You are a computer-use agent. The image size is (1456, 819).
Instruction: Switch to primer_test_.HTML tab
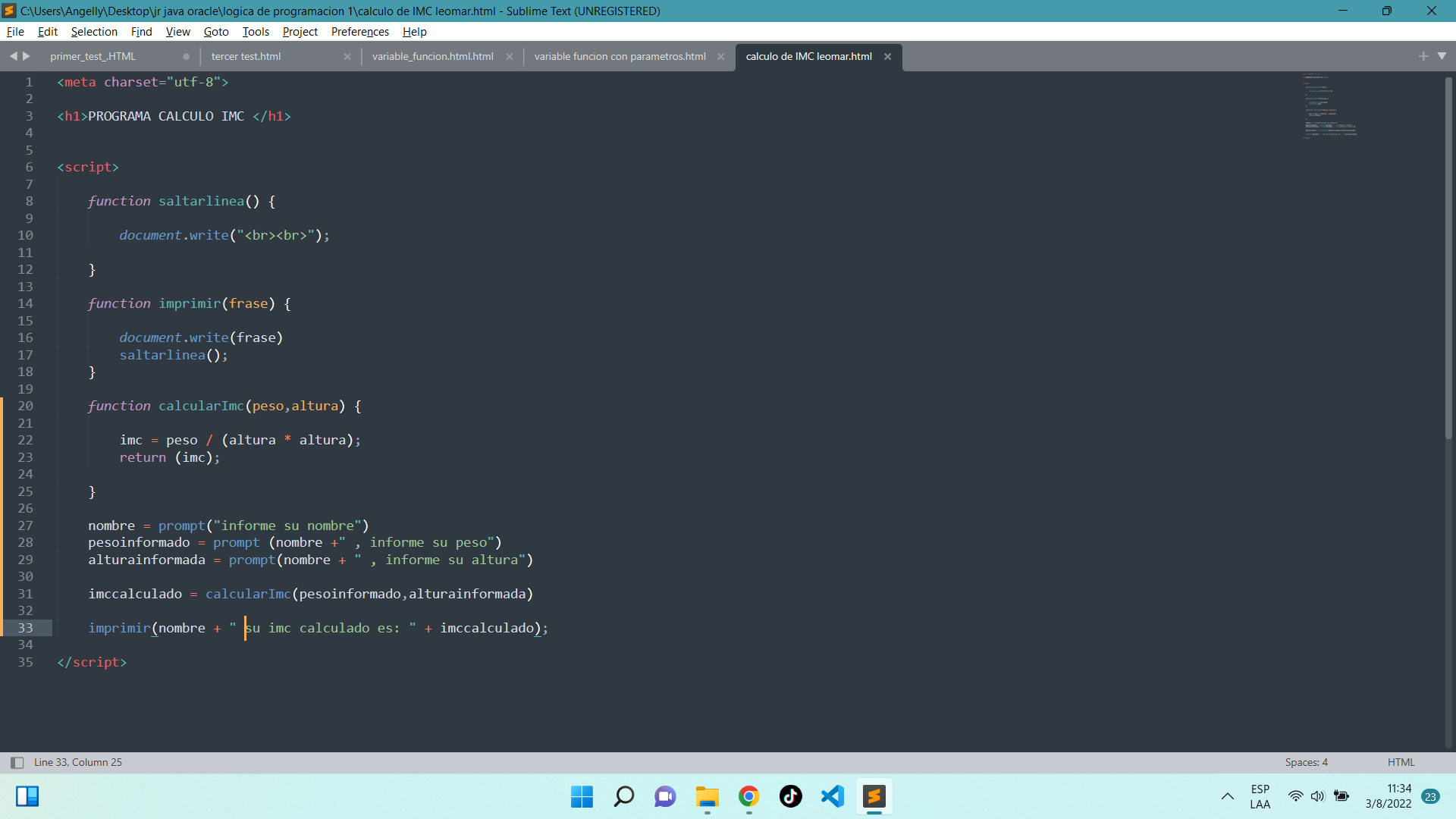(x=93, y=56)
